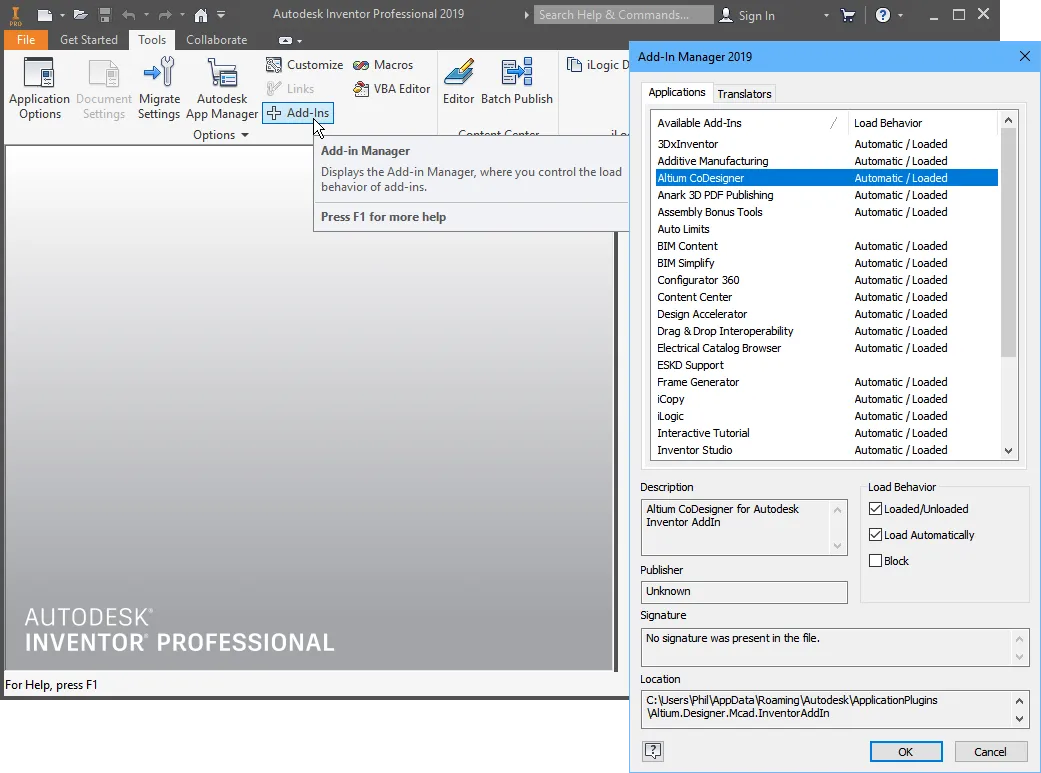Open the Help menu dropdown arrow

900,16
